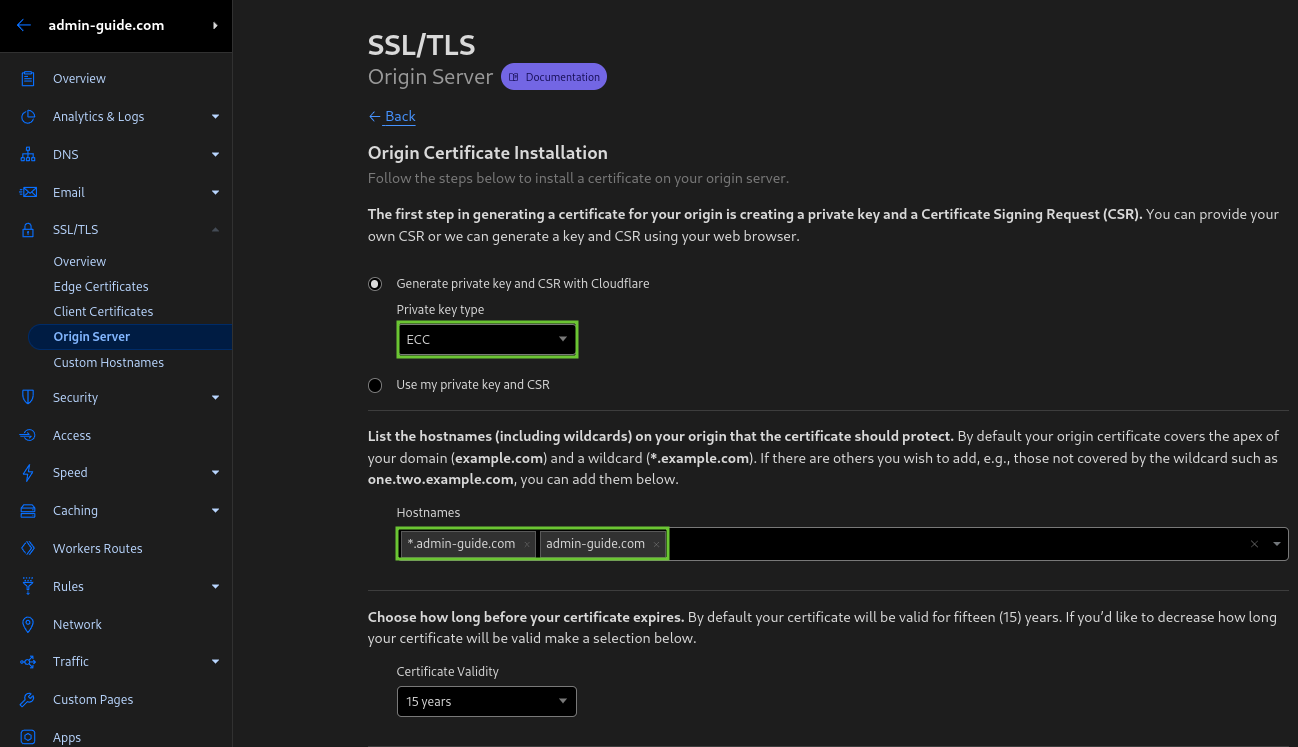The height and width of the screenshot is (747, 1298).
Task: Open the Documentation button
Action: point(554,76)
